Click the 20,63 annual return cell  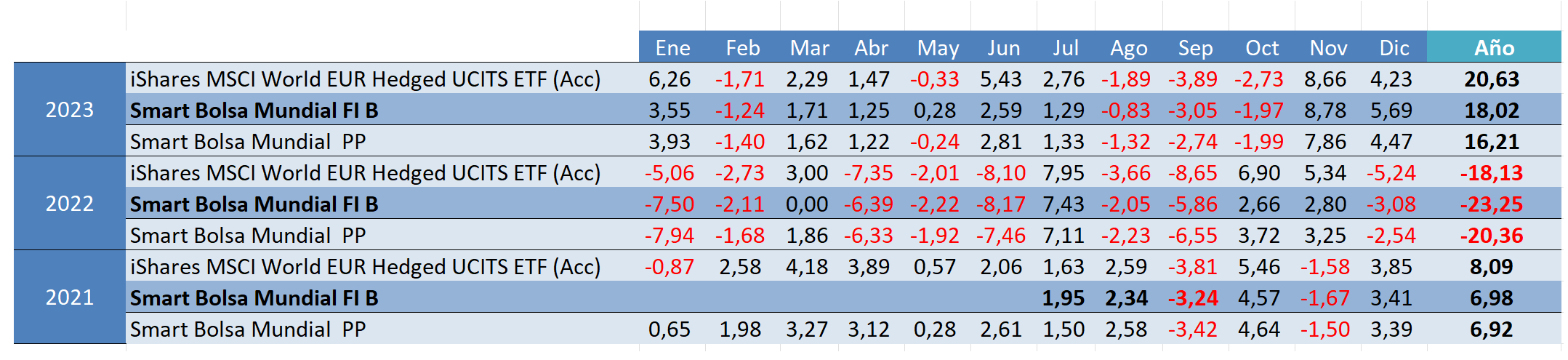point(1492,79)
